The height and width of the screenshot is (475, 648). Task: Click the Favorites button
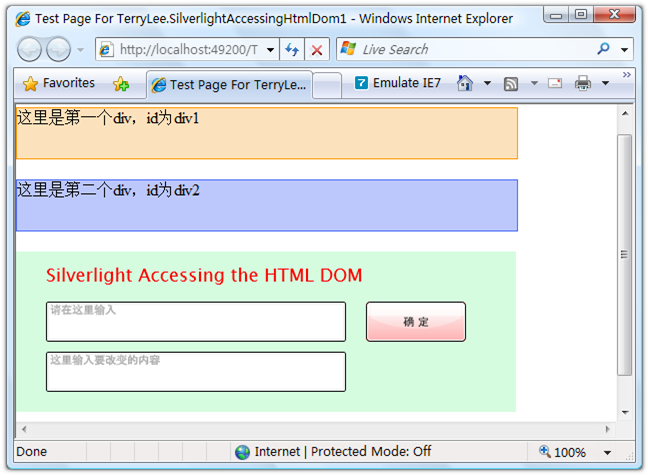tap(58, 84)
